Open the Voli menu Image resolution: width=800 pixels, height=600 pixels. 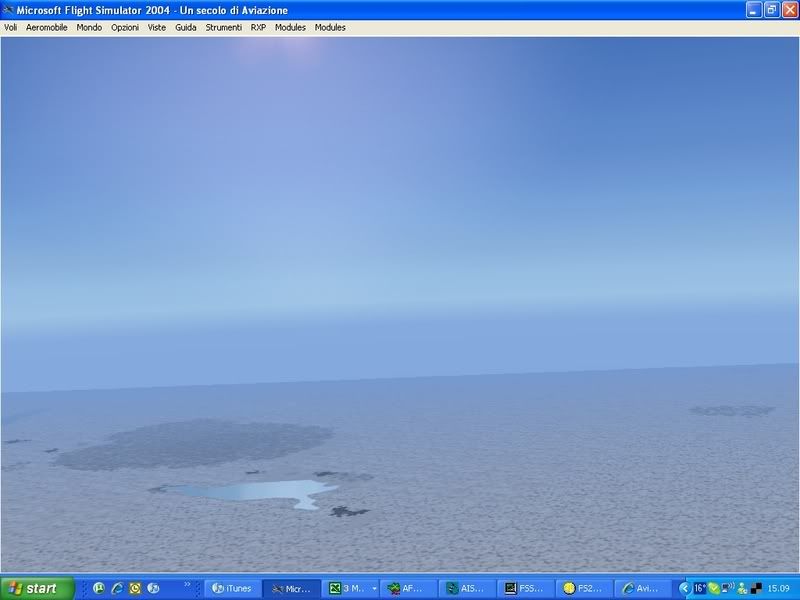tap(10, 28)
